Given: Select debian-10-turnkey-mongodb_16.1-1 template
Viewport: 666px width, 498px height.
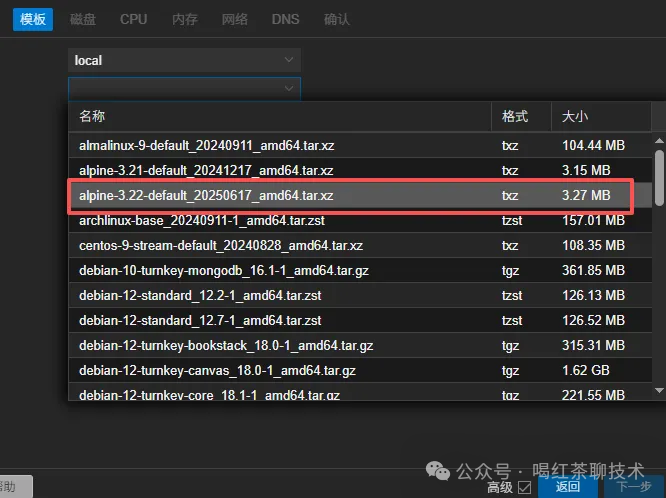Looking at the screenshot, I should [x=360, y=271].
